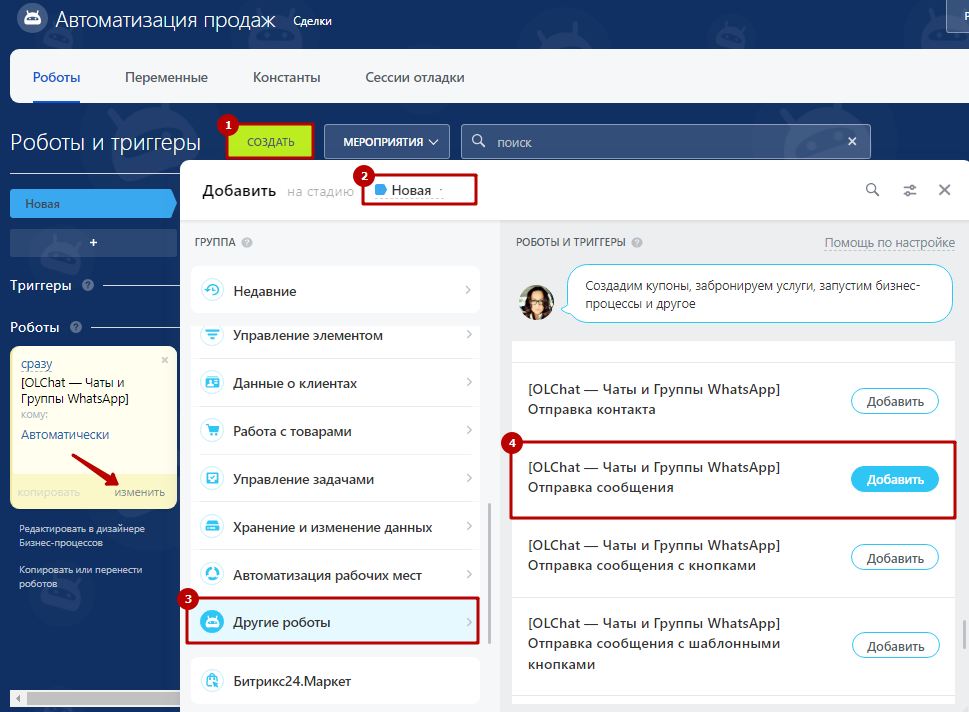Clear the search field with X icon

pos(852,142)
